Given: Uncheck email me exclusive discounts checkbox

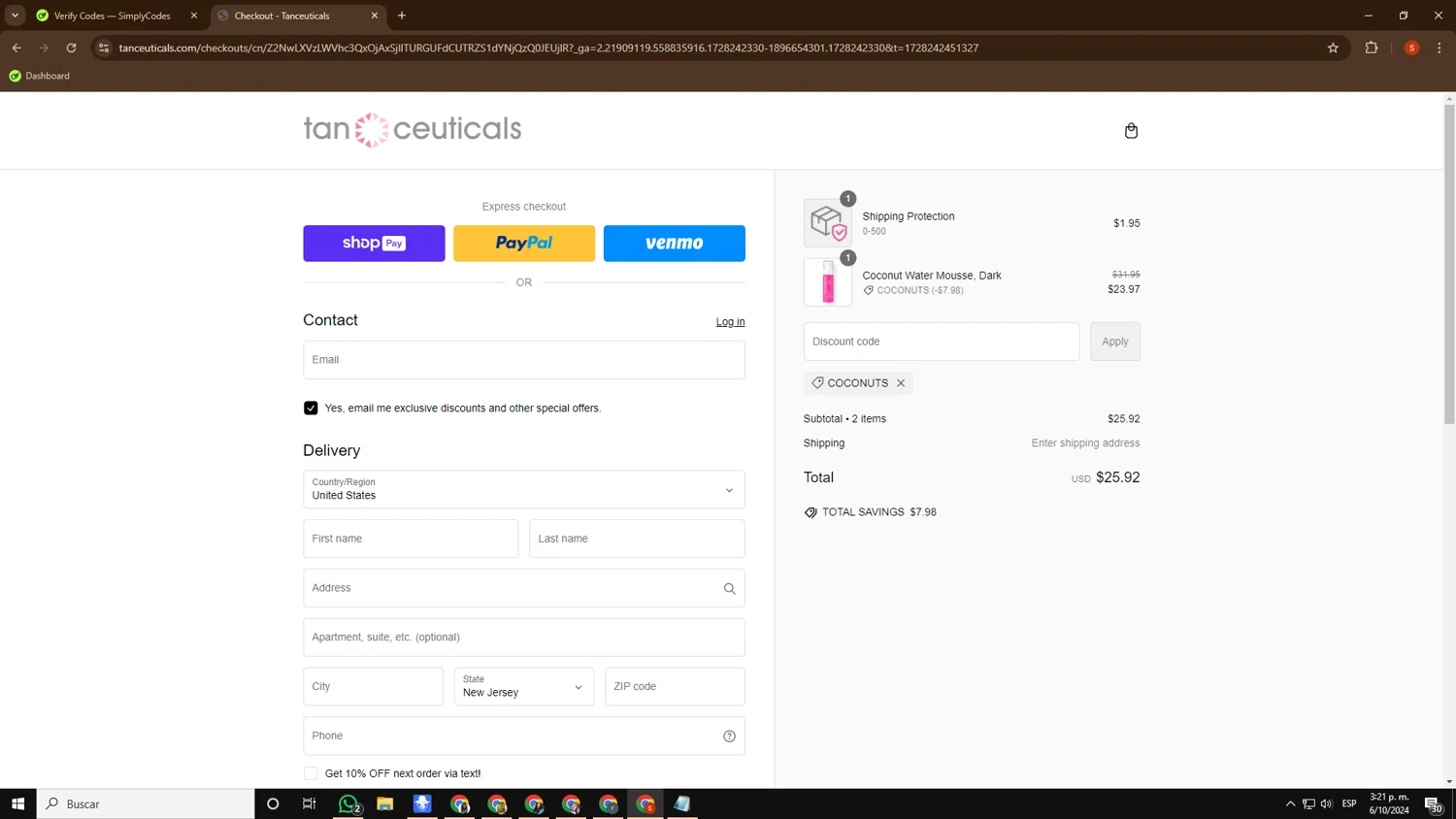Looking at the screenshot, I should [311, 409].
